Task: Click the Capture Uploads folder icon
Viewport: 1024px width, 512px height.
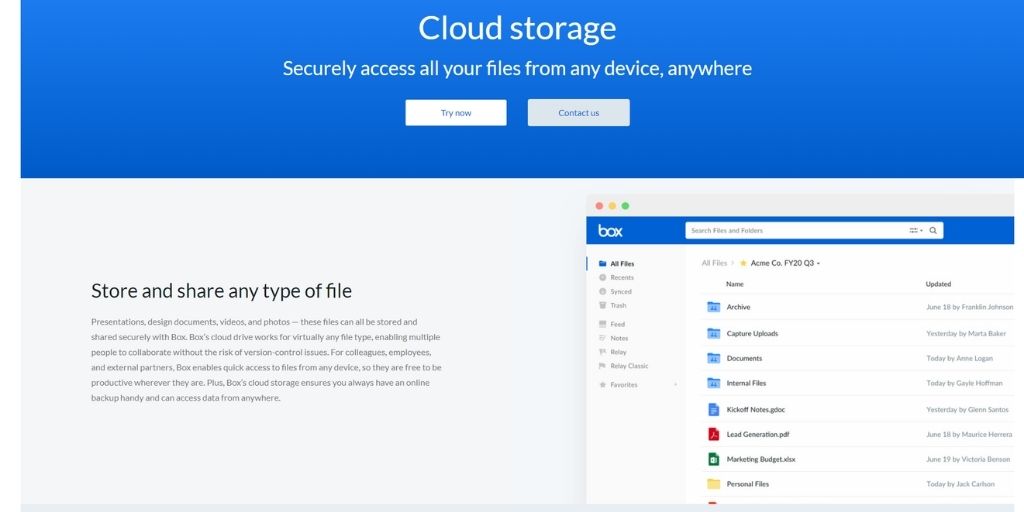Action: click(x=713, y=334)
